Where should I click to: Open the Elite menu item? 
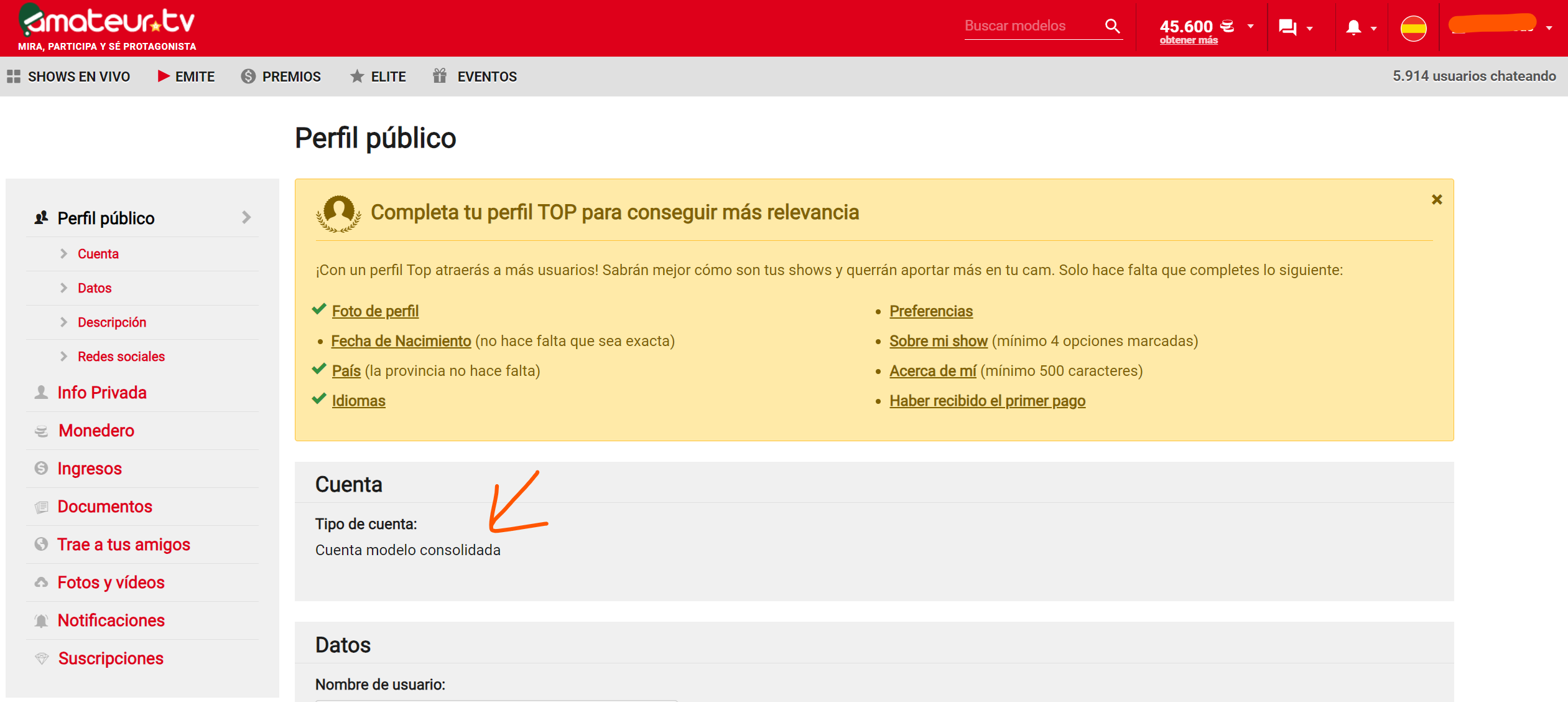(388, 77)
